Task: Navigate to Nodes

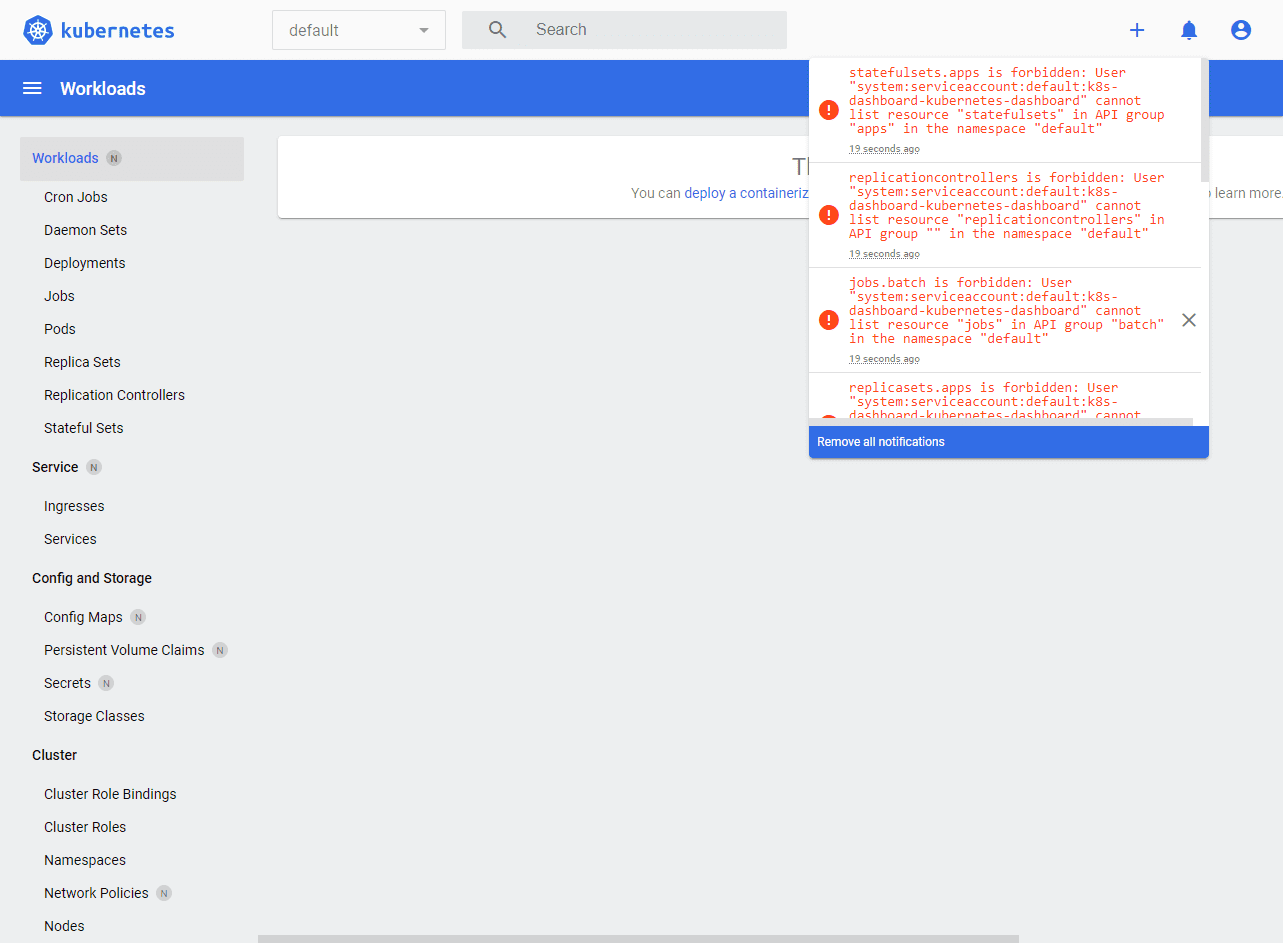Action: [x=64, y=926]
